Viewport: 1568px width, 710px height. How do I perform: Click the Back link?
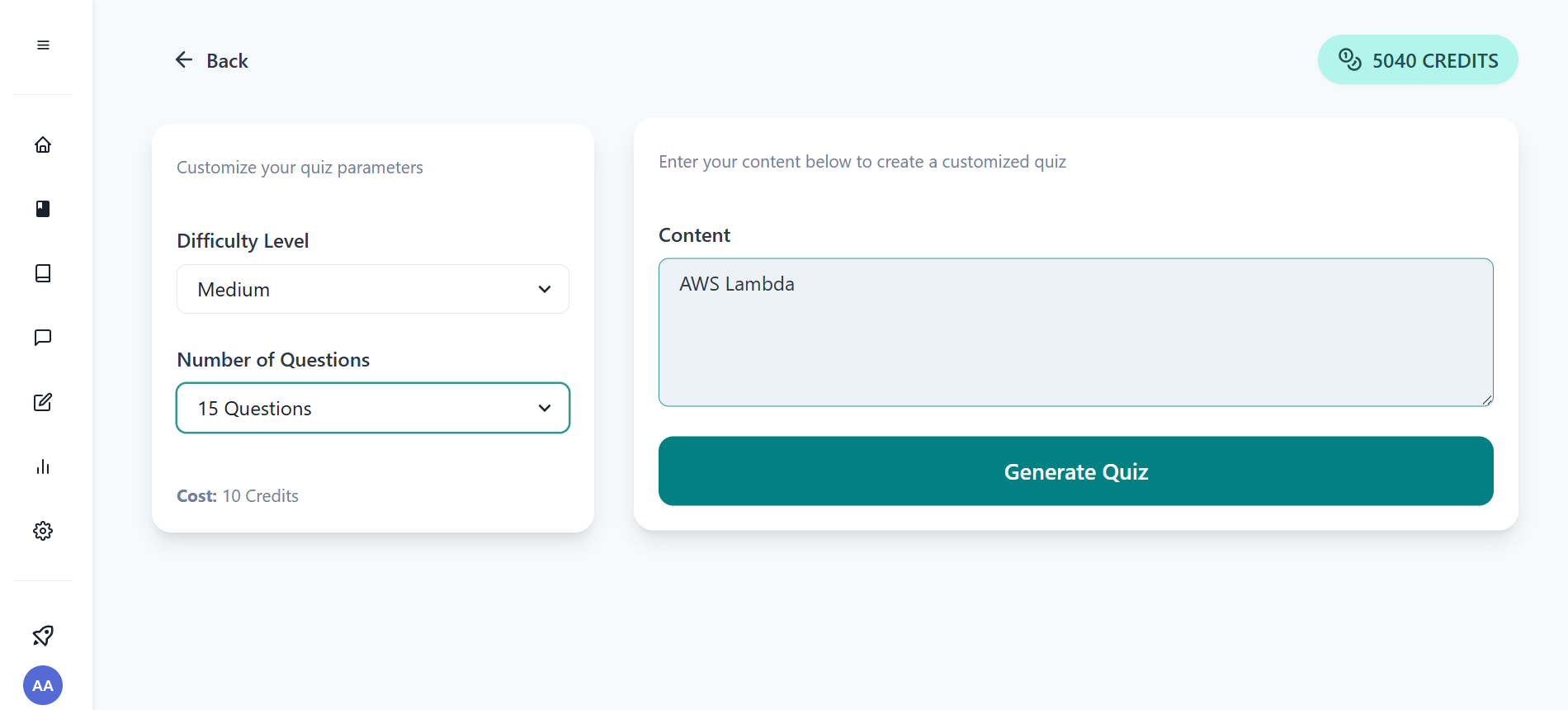point(227,61)
